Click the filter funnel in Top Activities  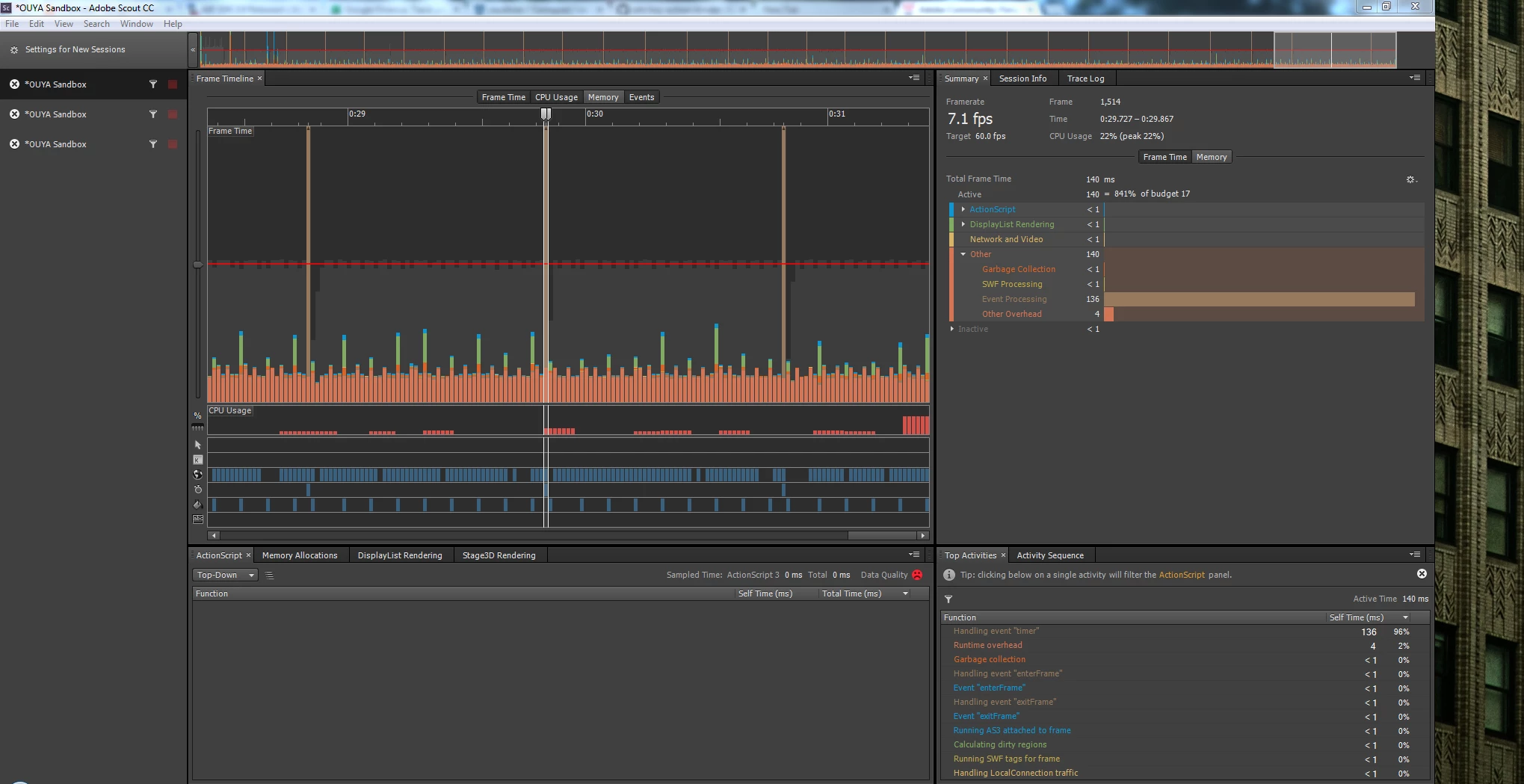coord(948,599)
